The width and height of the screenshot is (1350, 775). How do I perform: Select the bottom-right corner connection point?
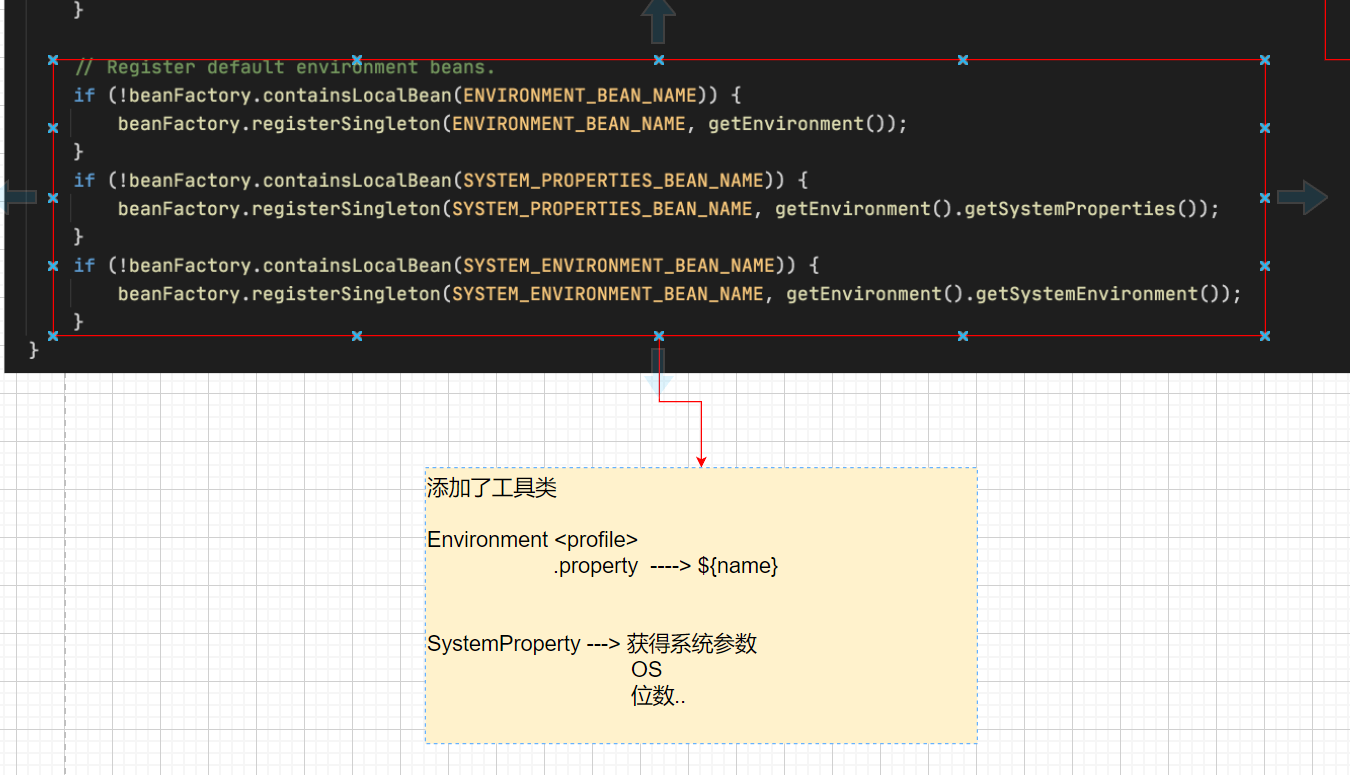pos(1265,336)
